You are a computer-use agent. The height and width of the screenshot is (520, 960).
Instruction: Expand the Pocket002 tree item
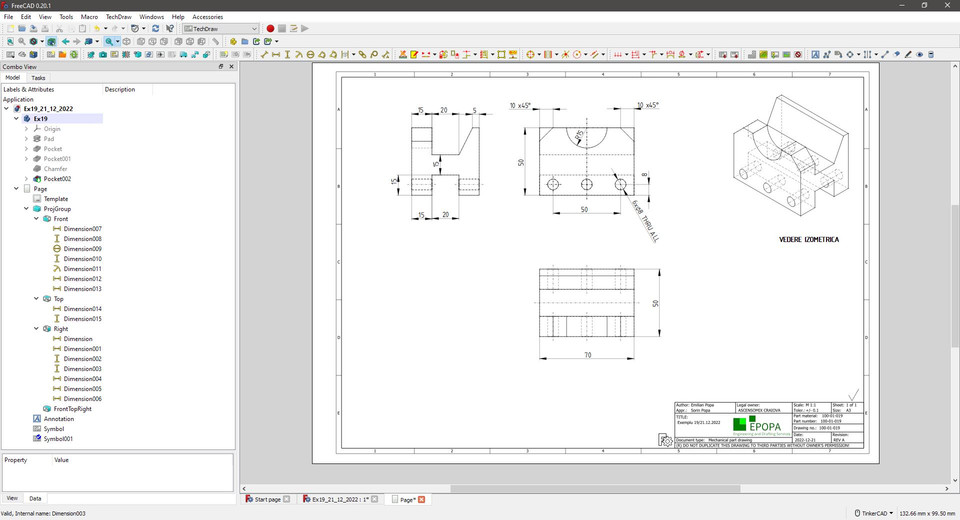(x=27, y=179)
